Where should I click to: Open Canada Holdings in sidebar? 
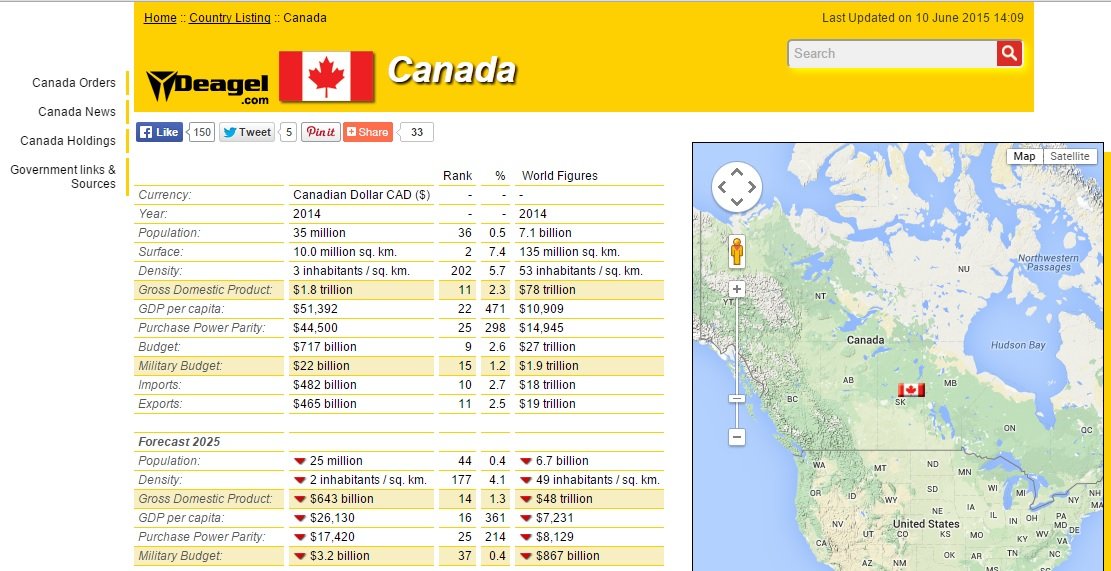[67, 141]
